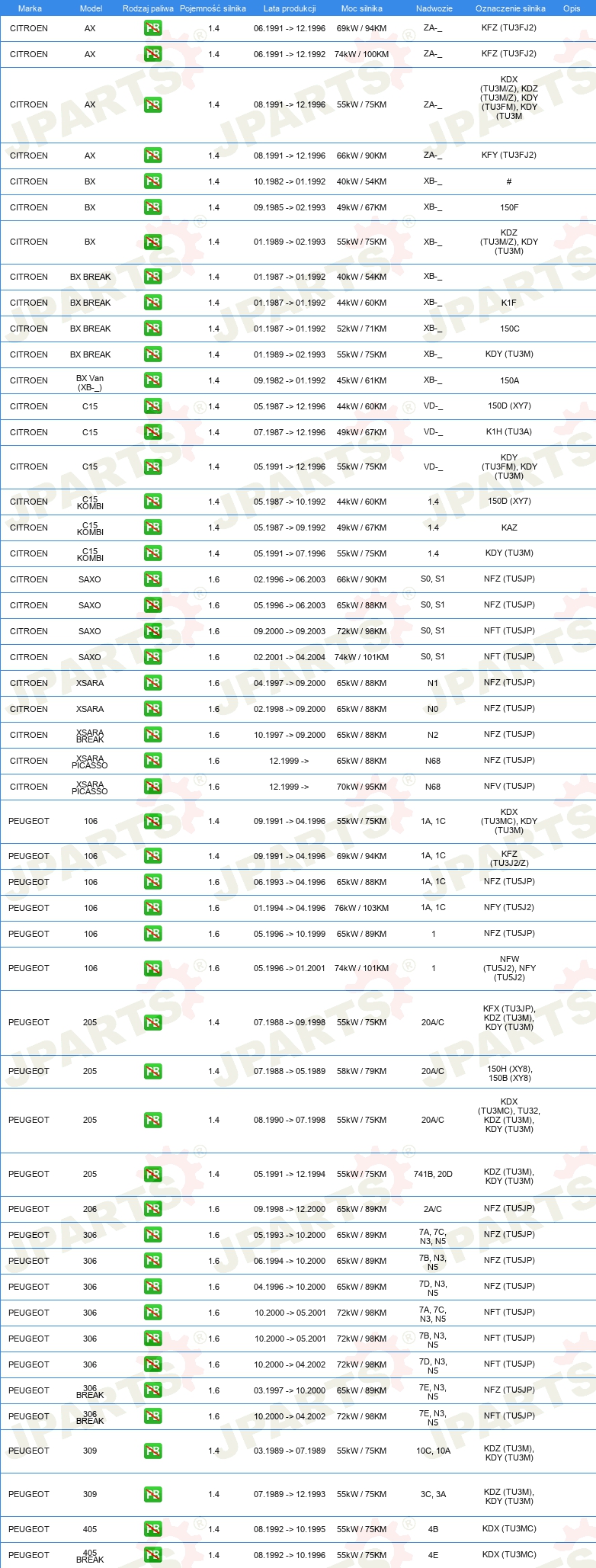Click the fuel icon in the BX BREAK K1F row
The image size is (596, 1568).
(152, 303)
